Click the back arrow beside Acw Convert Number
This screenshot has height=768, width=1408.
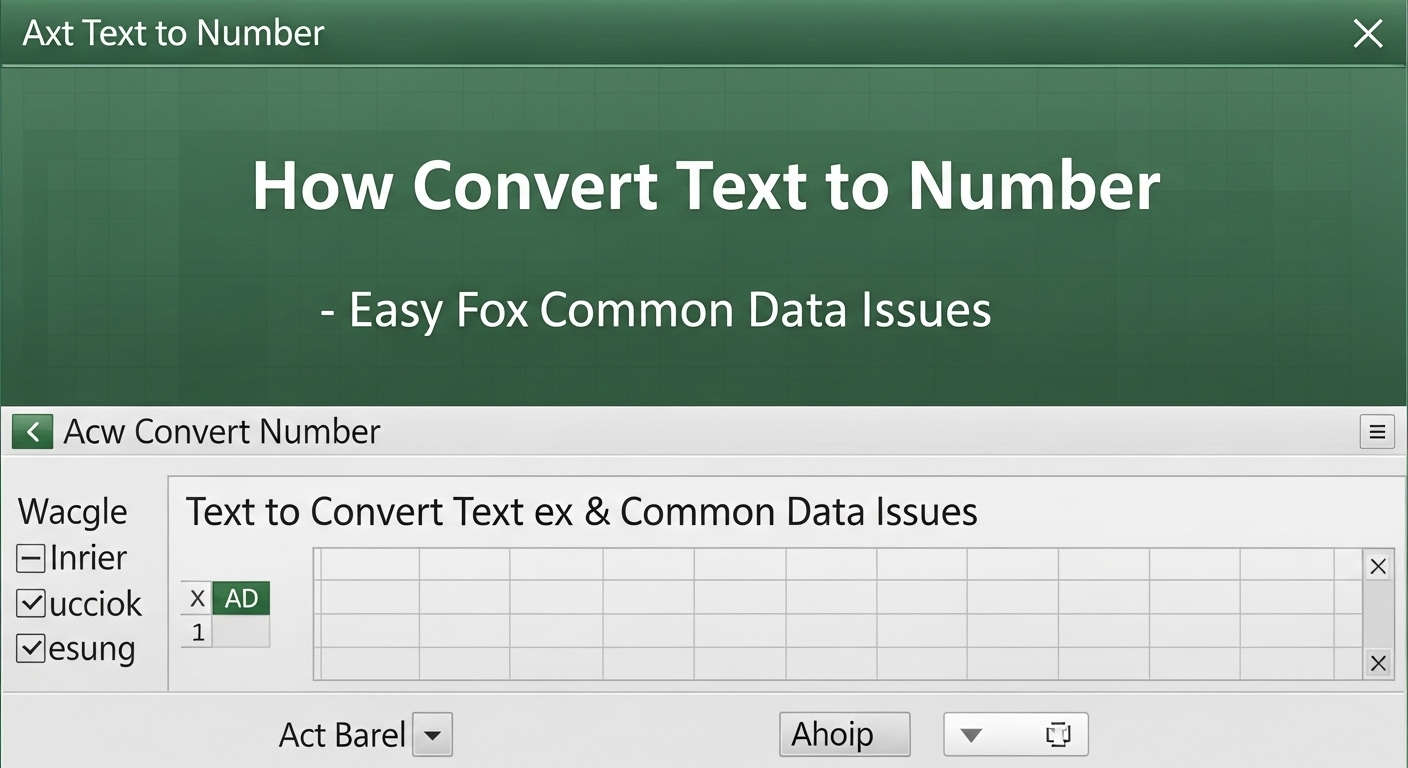(x=32, y=431)
